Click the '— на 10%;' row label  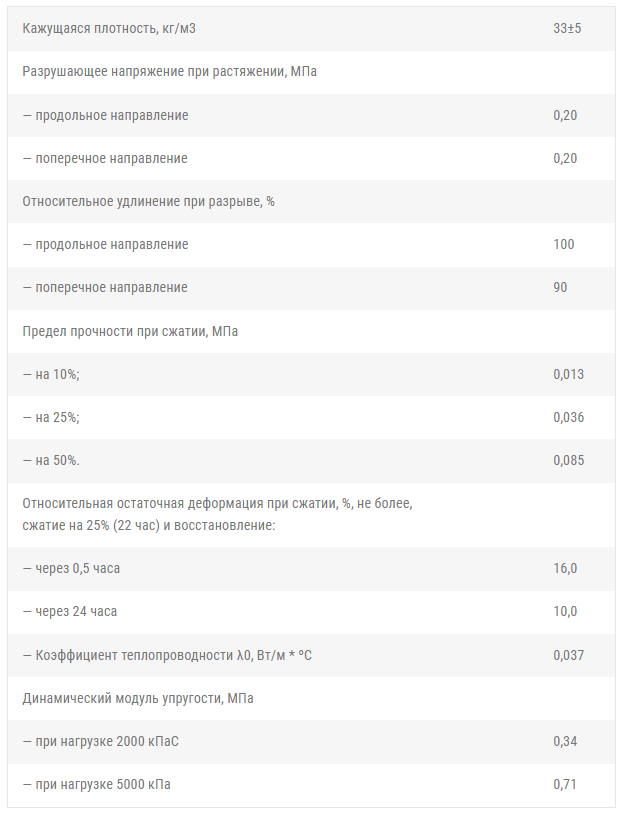coord(51,374)
